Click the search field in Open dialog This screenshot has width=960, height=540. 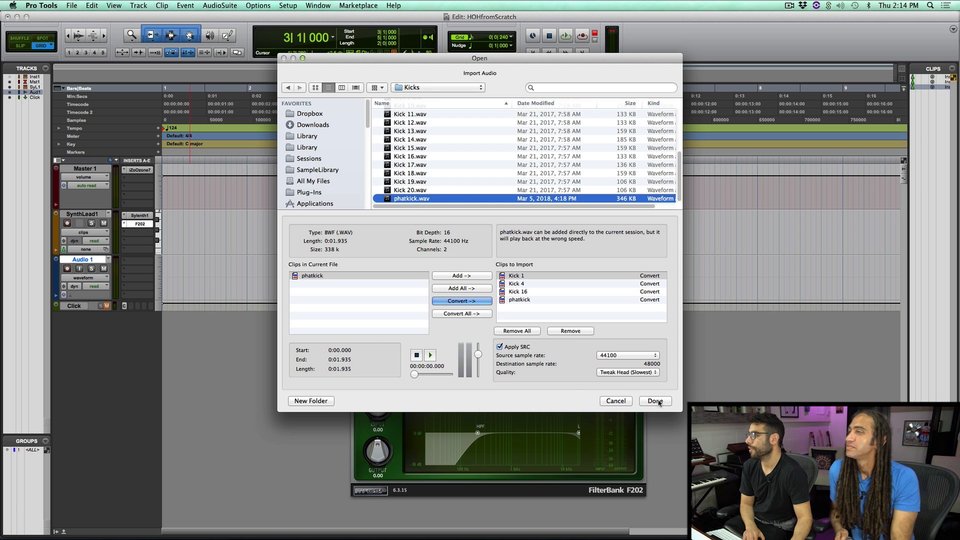601,88
